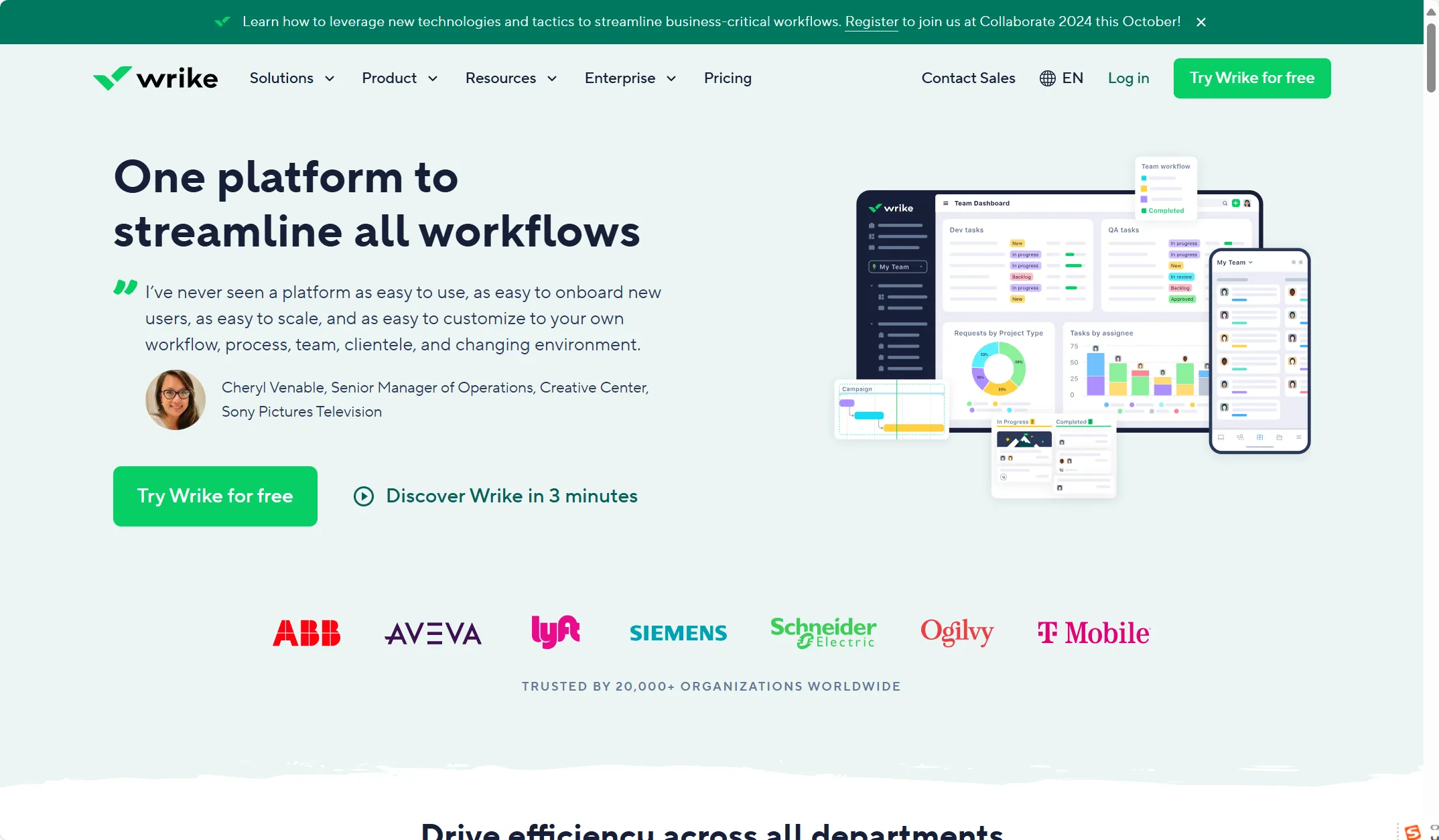Click the Pricing menu item
1439x840 pixels.
[x=727, y=78]
